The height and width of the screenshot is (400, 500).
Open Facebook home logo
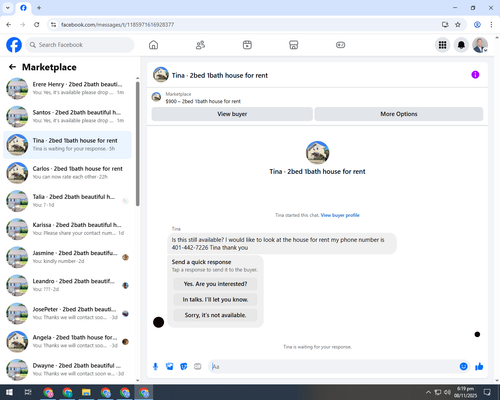pos(14,45)
